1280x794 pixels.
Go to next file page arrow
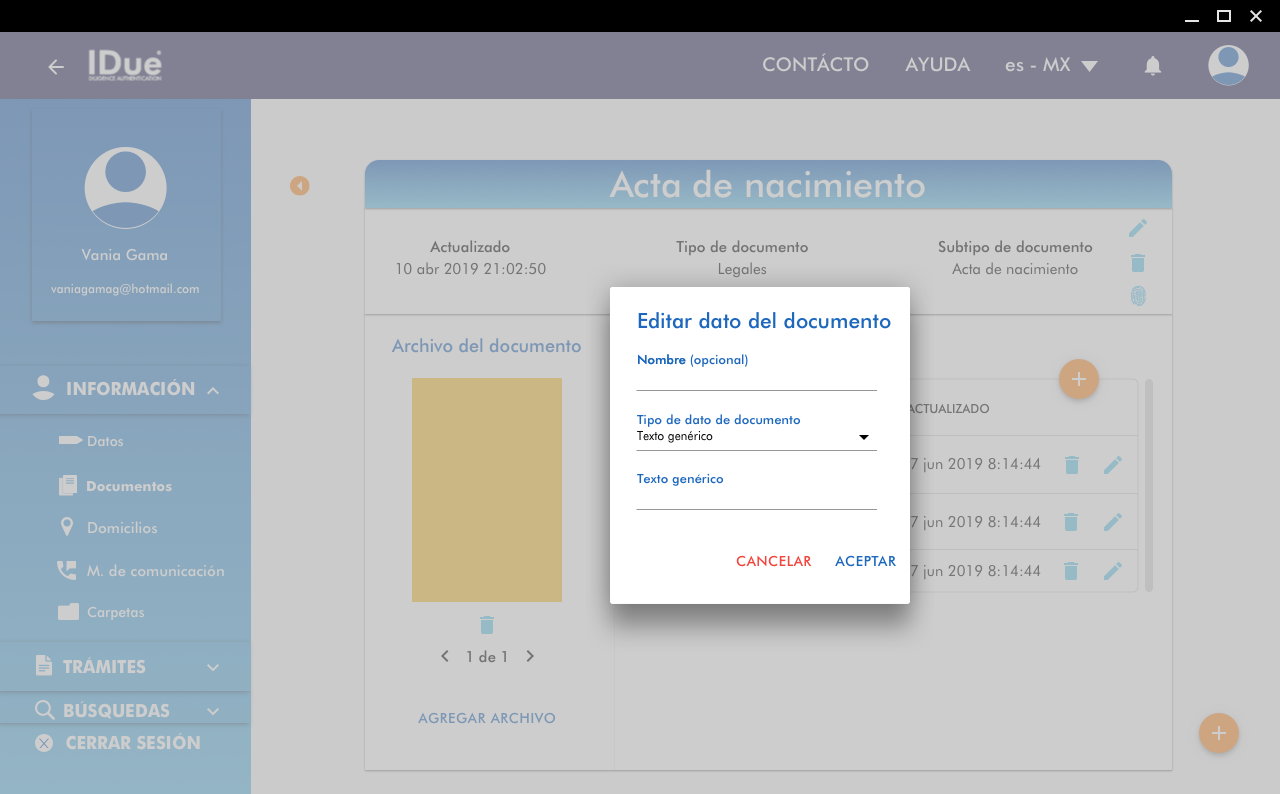pyautogui.click(x=530, y=657)
